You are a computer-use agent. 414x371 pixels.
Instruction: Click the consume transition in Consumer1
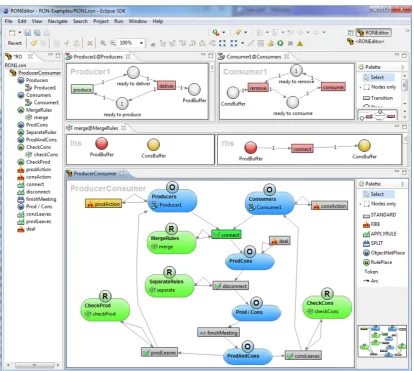click(x=333, y=87)
